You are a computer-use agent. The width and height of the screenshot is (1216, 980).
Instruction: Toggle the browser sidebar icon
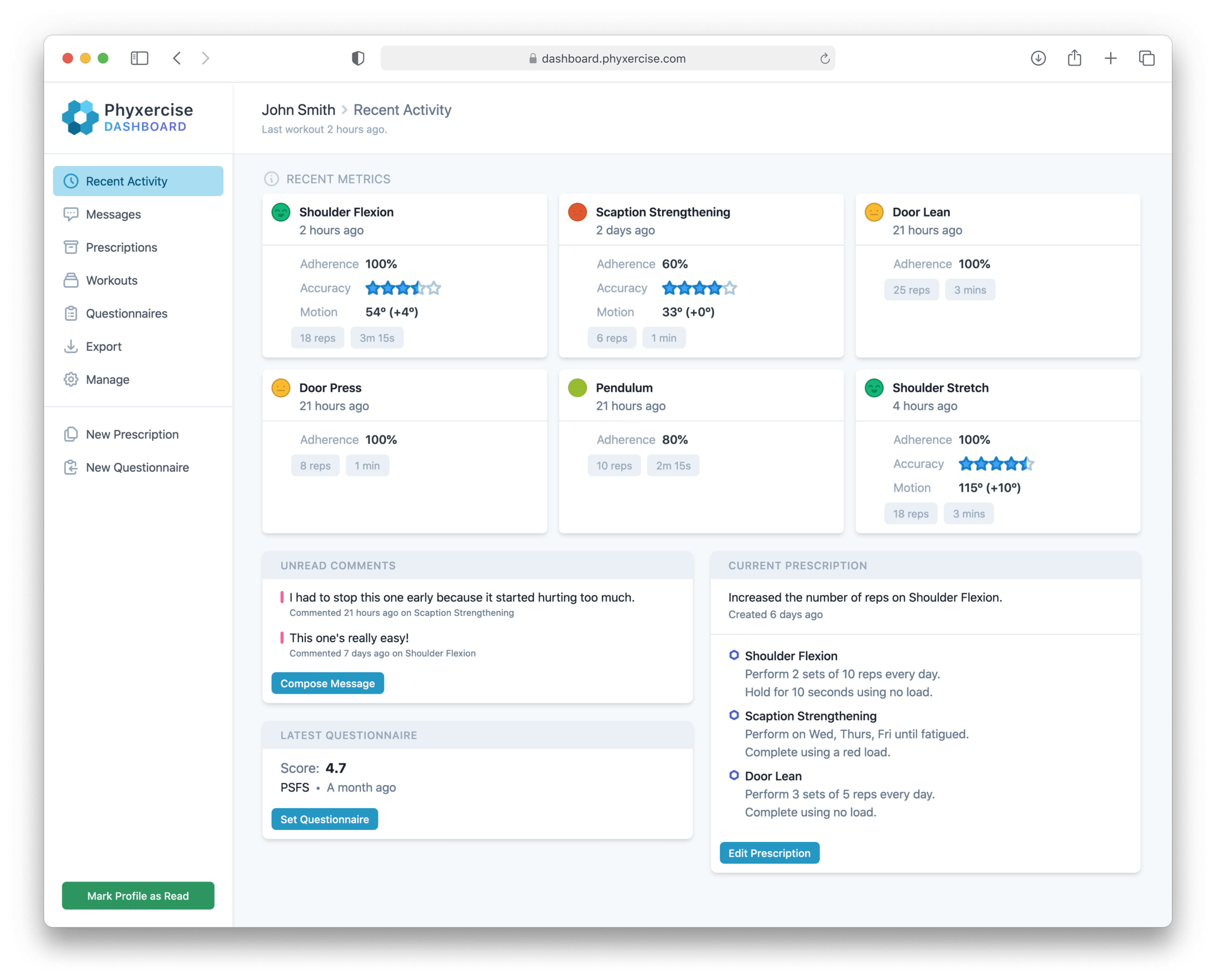tap(140, 58)
